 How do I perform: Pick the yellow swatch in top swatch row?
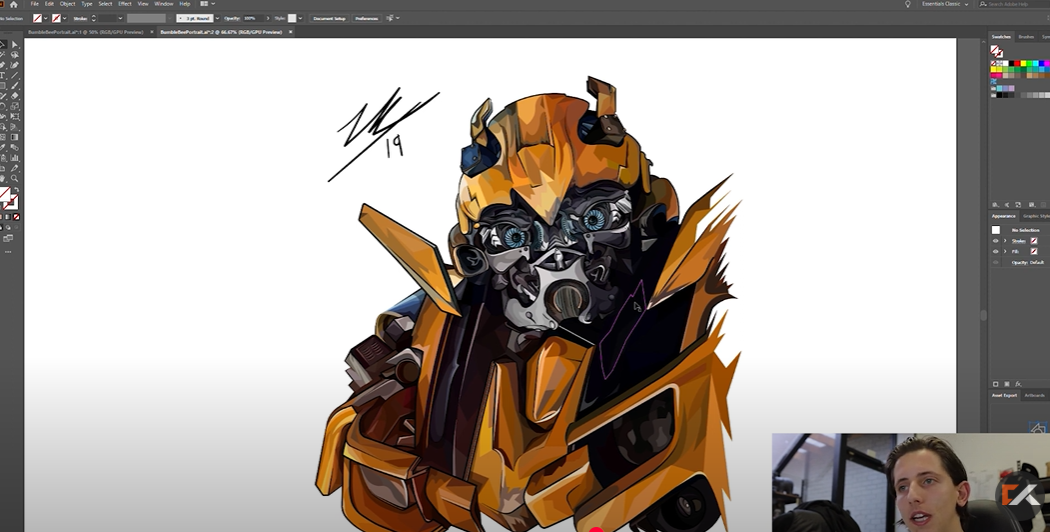1023,63
